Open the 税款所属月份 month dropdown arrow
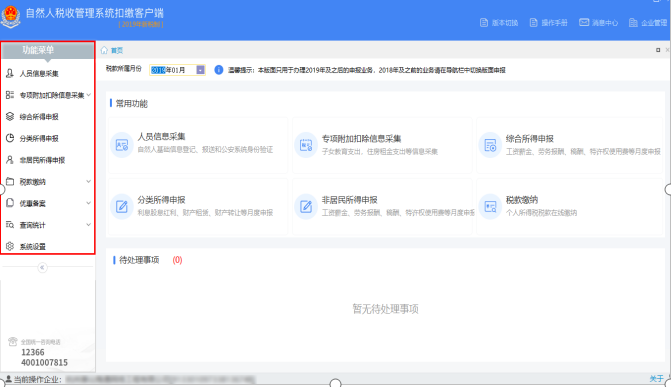 point(200,70)
